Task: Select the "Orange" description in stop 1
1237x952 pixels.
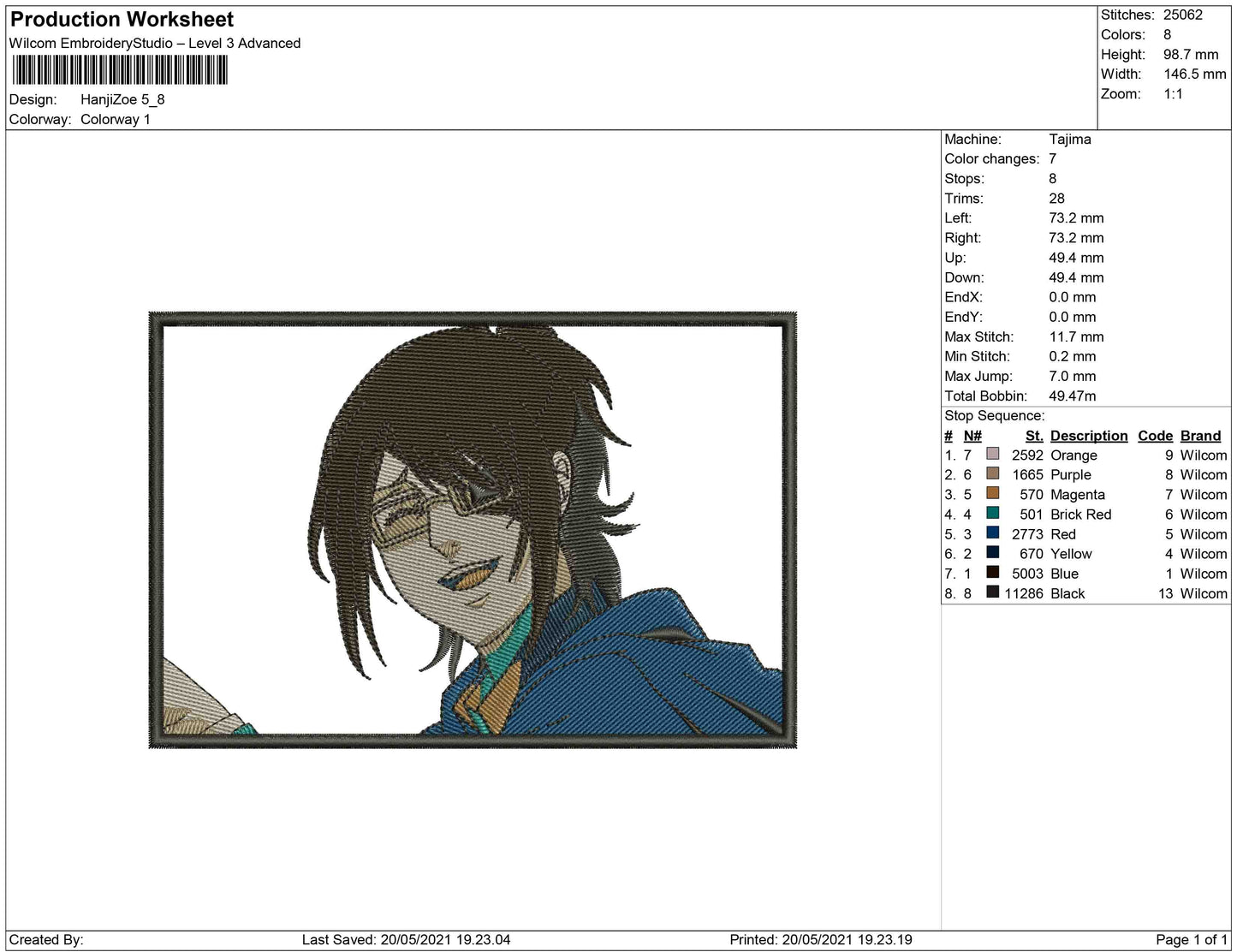Action: (1073, 455)
